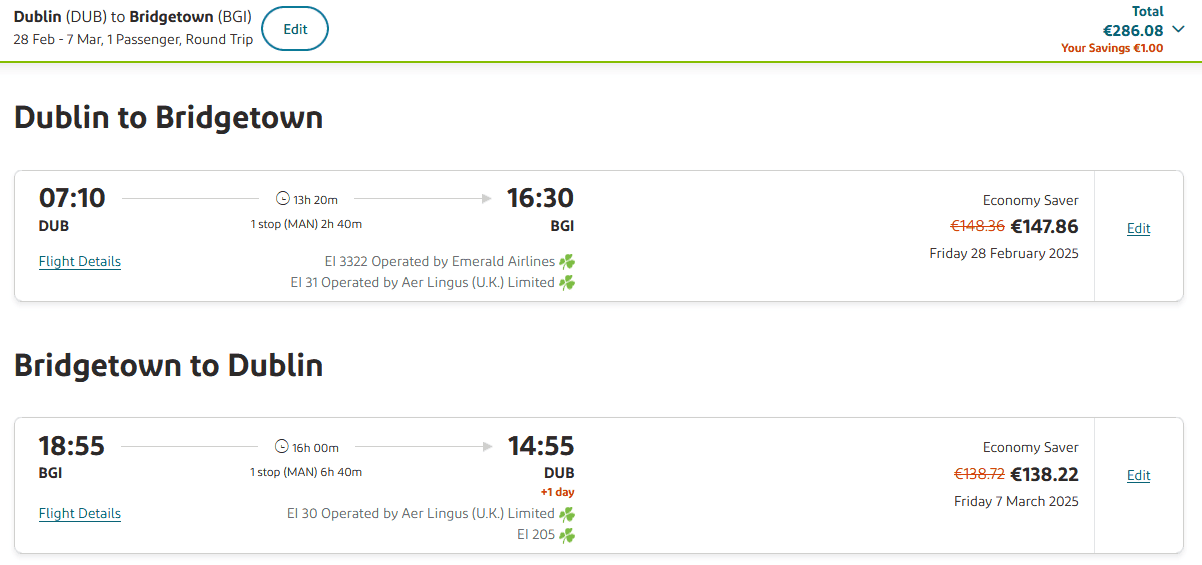Image resolution: width=1202 pixels, height=565 pixels.
Task: Edit the outbound flight on 28 February
Action: (x=1138, y=229)
